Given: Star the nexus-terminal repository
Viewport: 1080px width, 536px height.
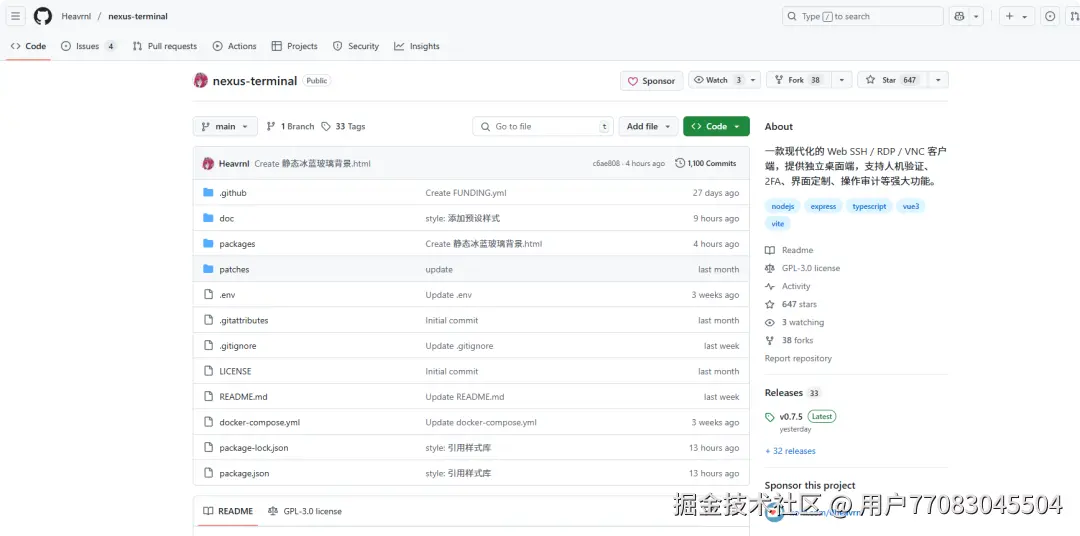Looking at the screenshot, I should click(x=892, y=80).
